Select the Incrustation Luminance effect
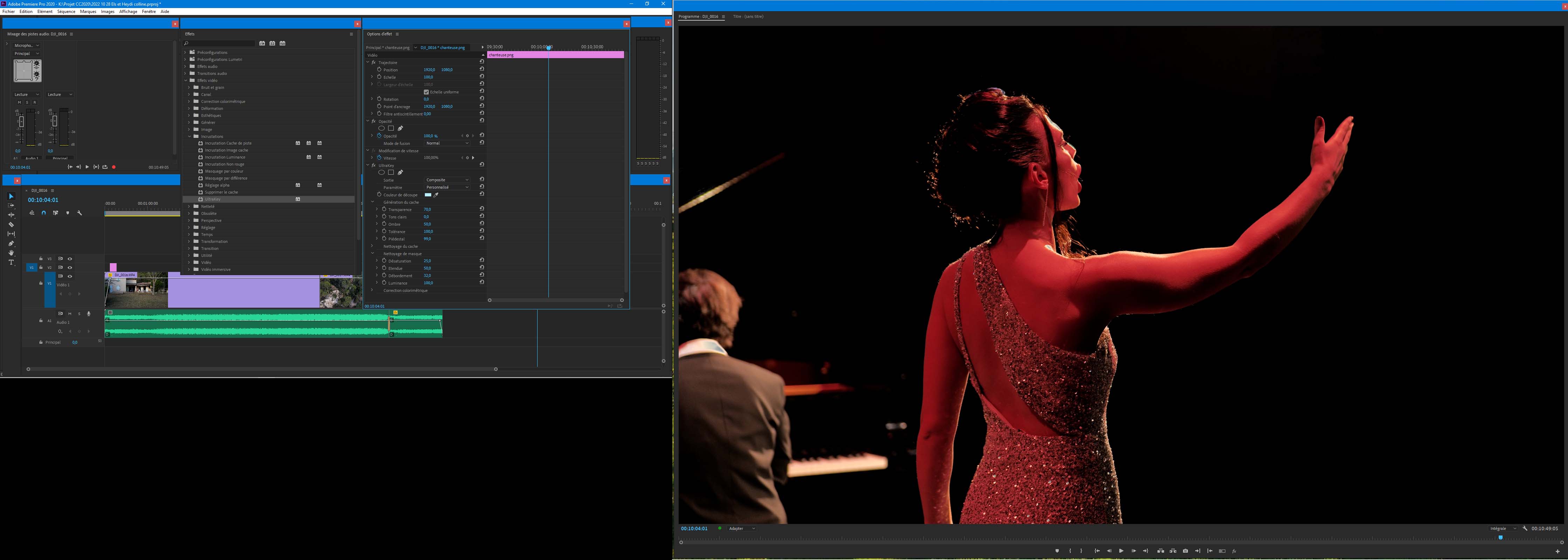 [x=225, y=157]
